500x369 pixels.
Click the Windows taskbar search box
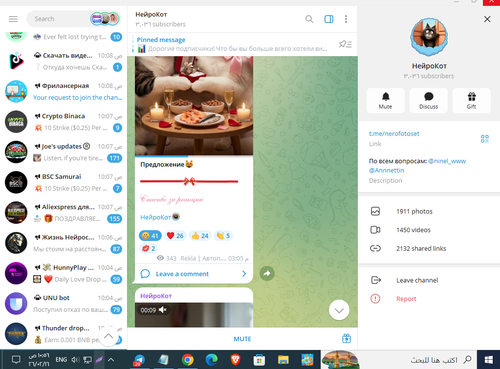[x=417, y=360]
